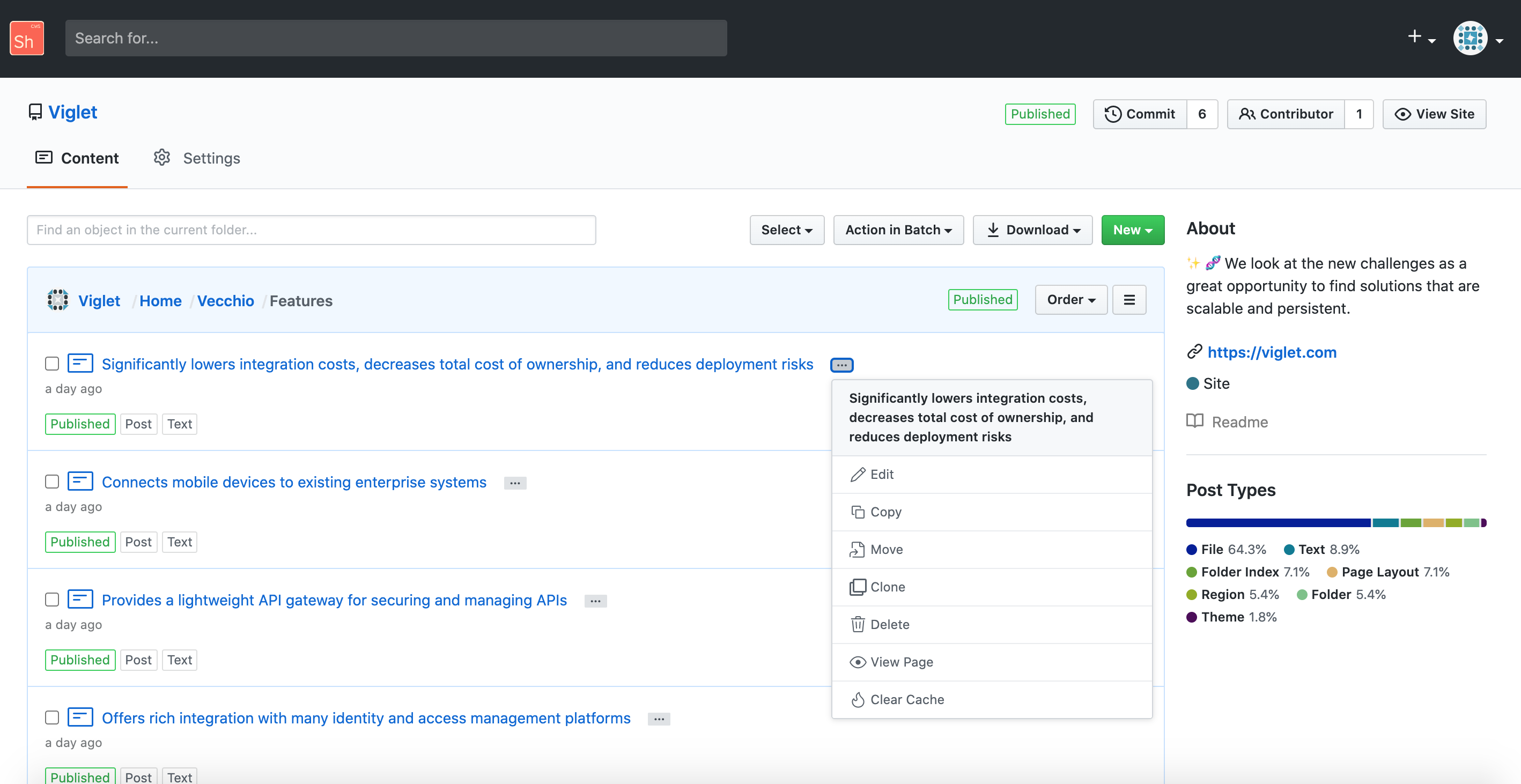This screenshot has width=1521, height=784.
Task: Click the Settings gear icon
Action: pyautogui.click(x=162, y=158)
